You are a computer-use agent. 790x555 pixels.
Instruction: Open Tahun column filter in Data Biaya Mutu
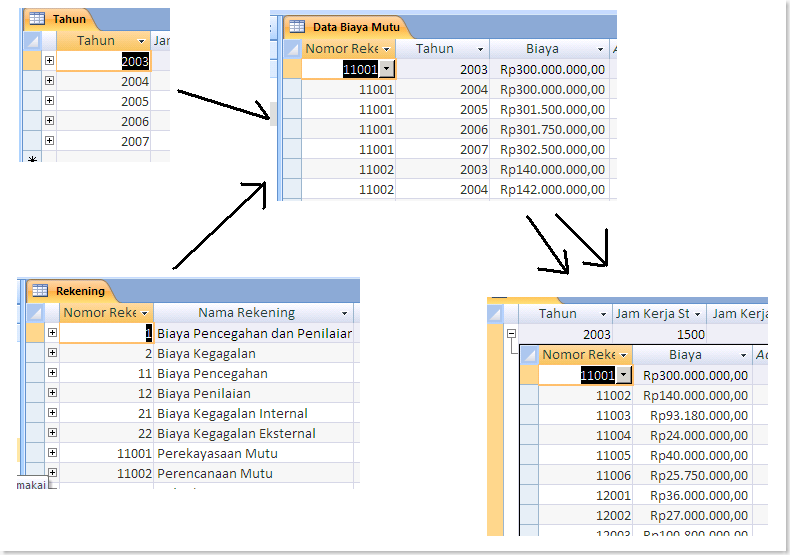pyautogui.click(x=480, y=49)
